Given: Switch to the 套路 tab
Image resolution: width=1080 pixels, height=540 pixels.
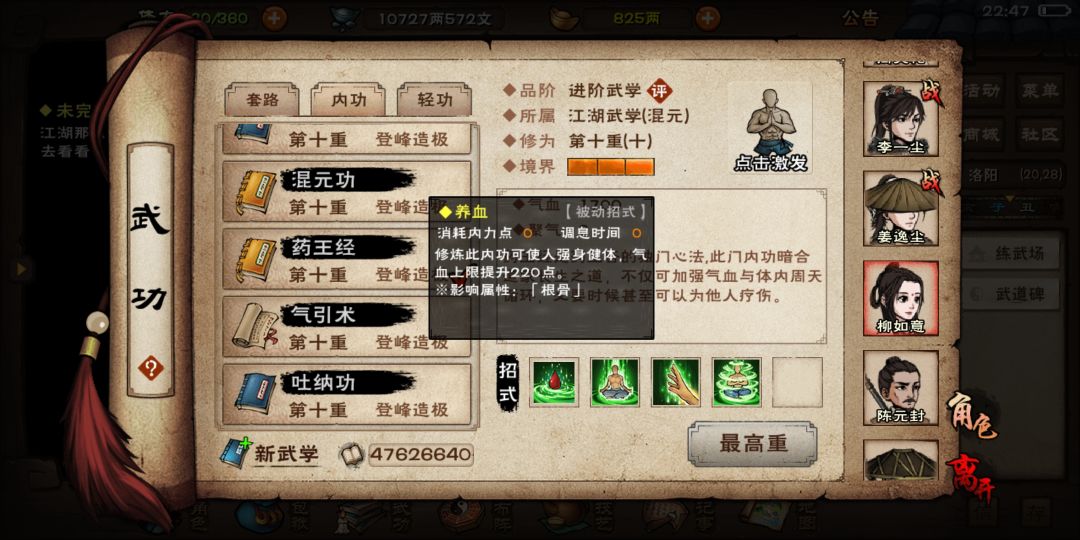Looking at the screenshot, I should click(x=262, y=100).
